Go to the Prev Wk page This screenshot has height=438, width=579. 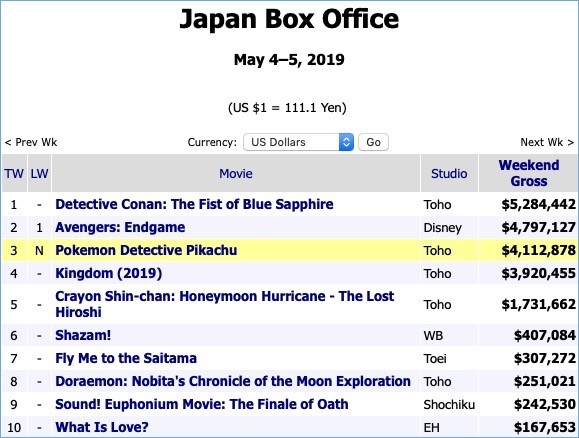pyautogui.click(x=31, y=142)
